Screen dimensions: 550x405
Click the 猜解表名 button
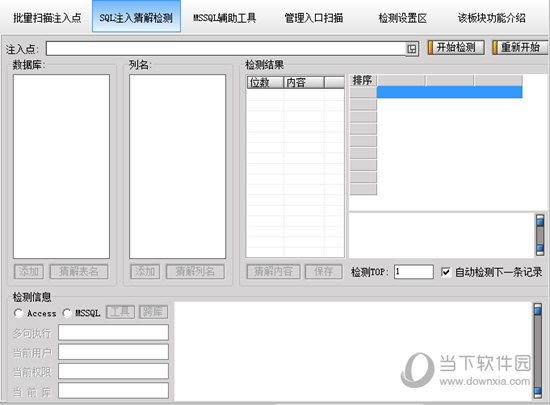pos(79,271)
